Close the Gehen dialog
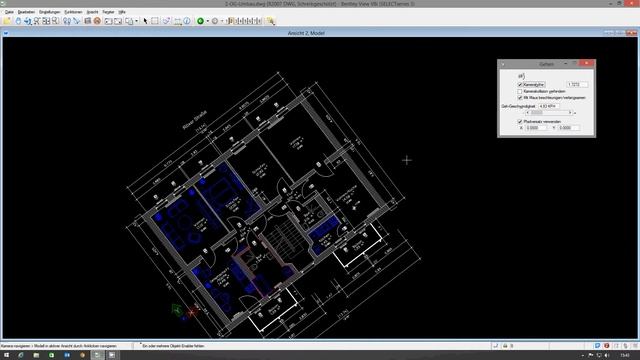 coord(587,63)
